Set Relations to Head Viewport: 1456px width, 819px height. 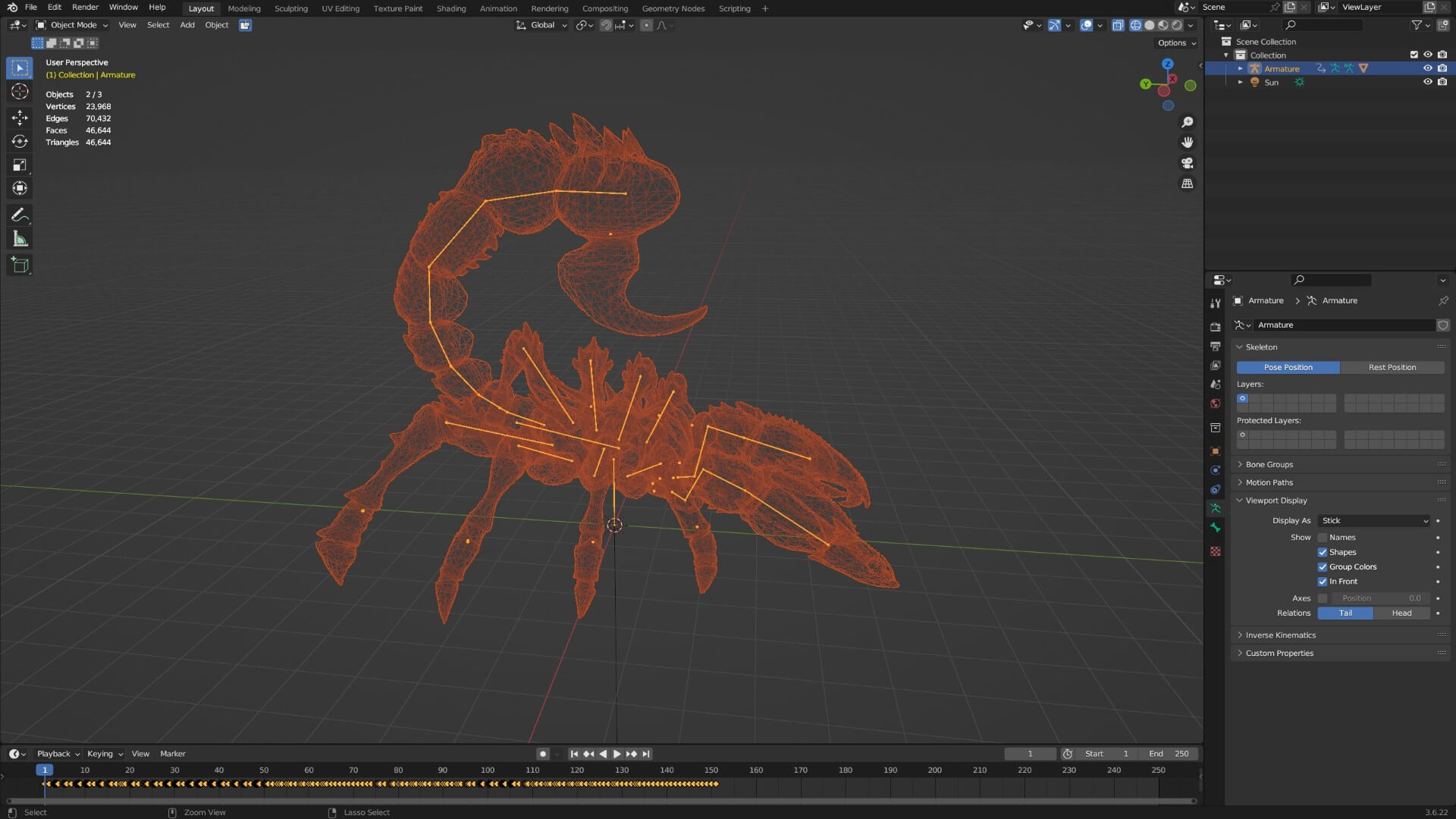[1401, 613]
